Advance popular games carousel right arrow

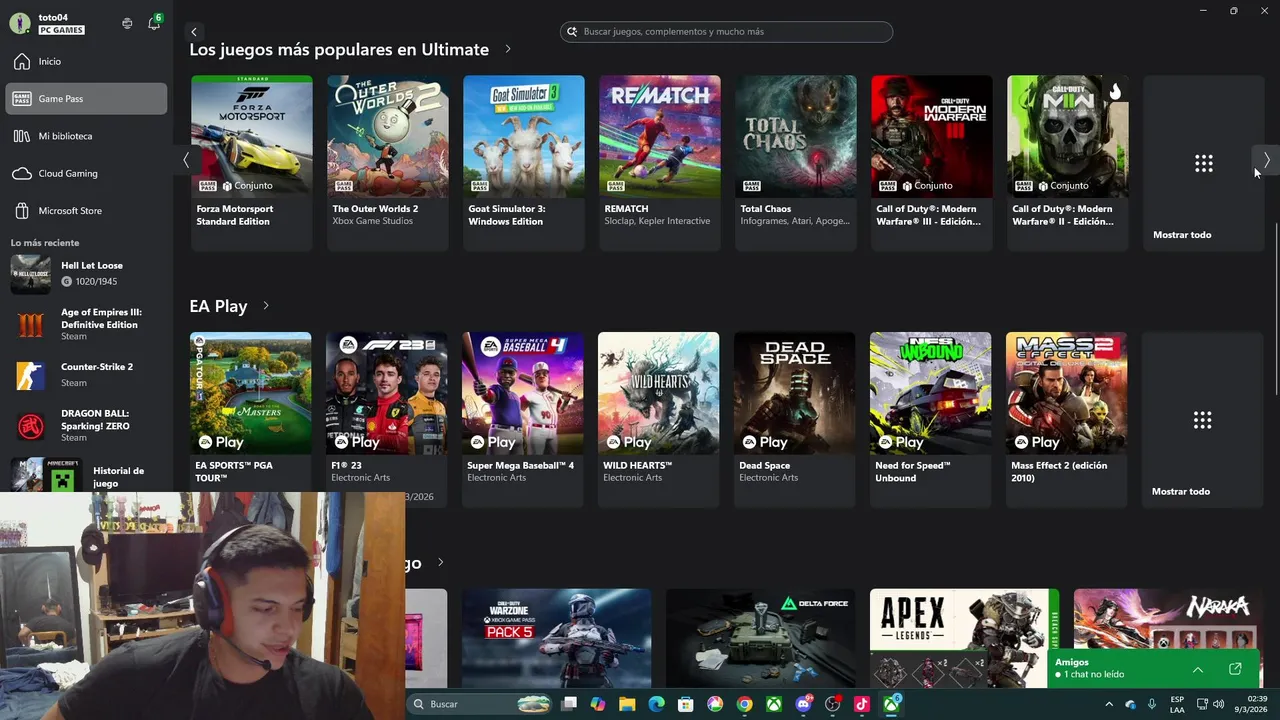point(1266,160)
